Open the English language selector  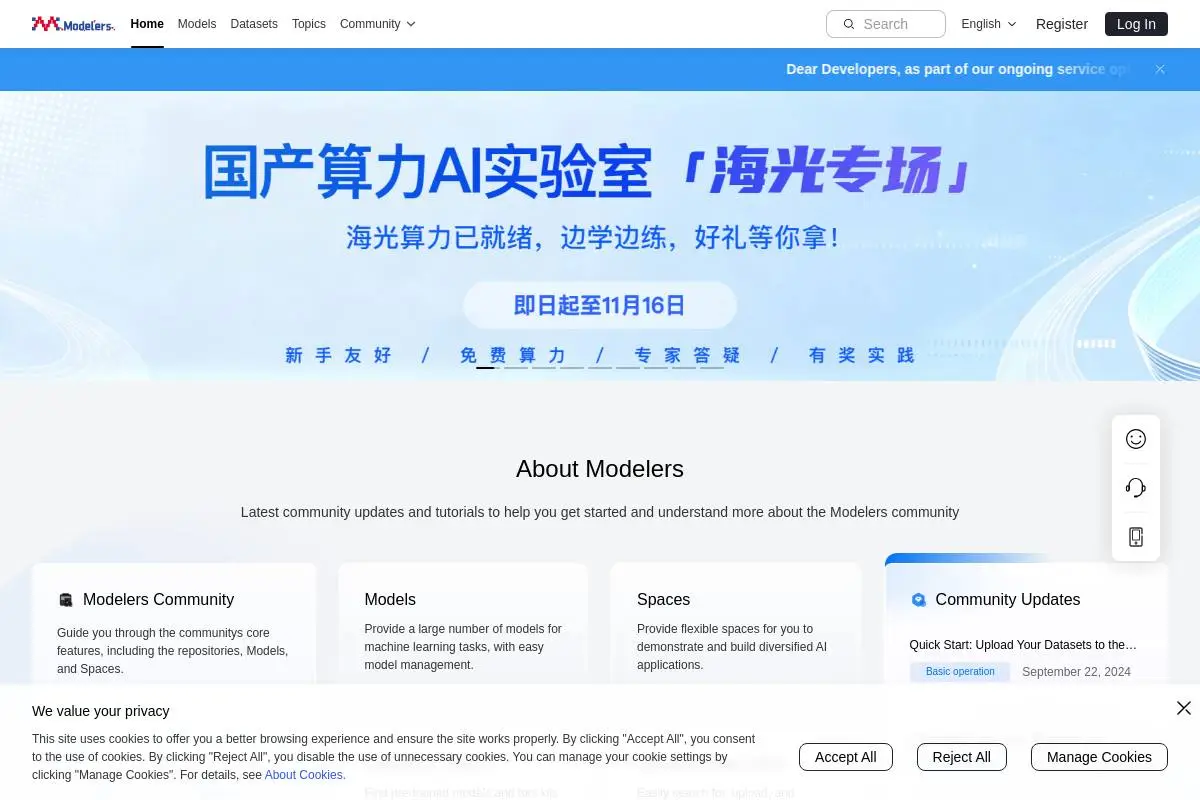(x=989, y=24)
